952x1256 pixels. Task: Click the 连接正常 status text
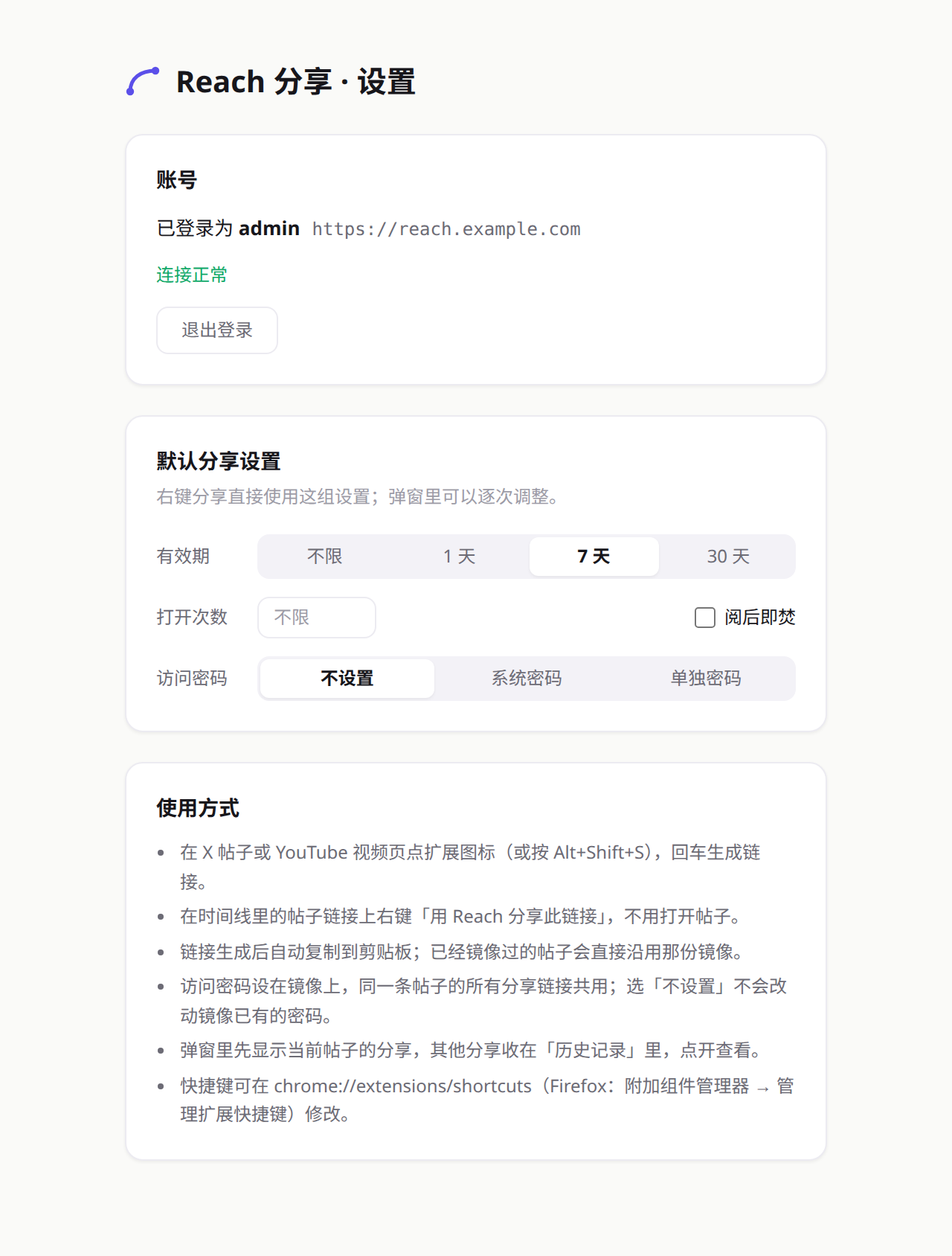[192, 275]
